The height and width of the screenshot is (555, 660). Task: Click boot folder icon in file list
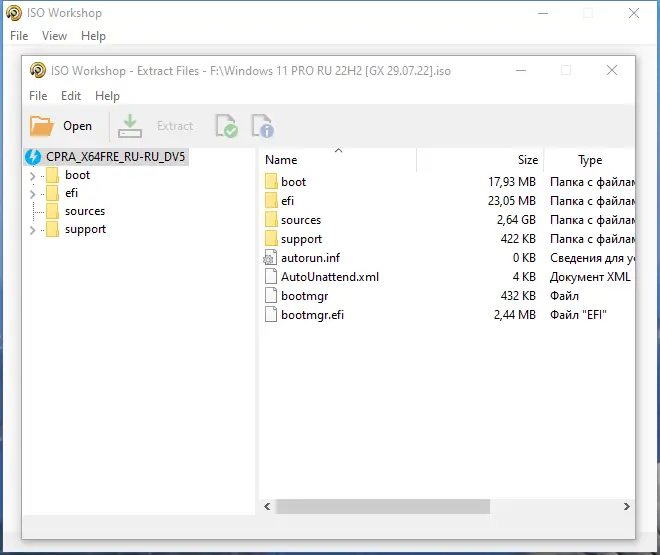click(271, 182)
